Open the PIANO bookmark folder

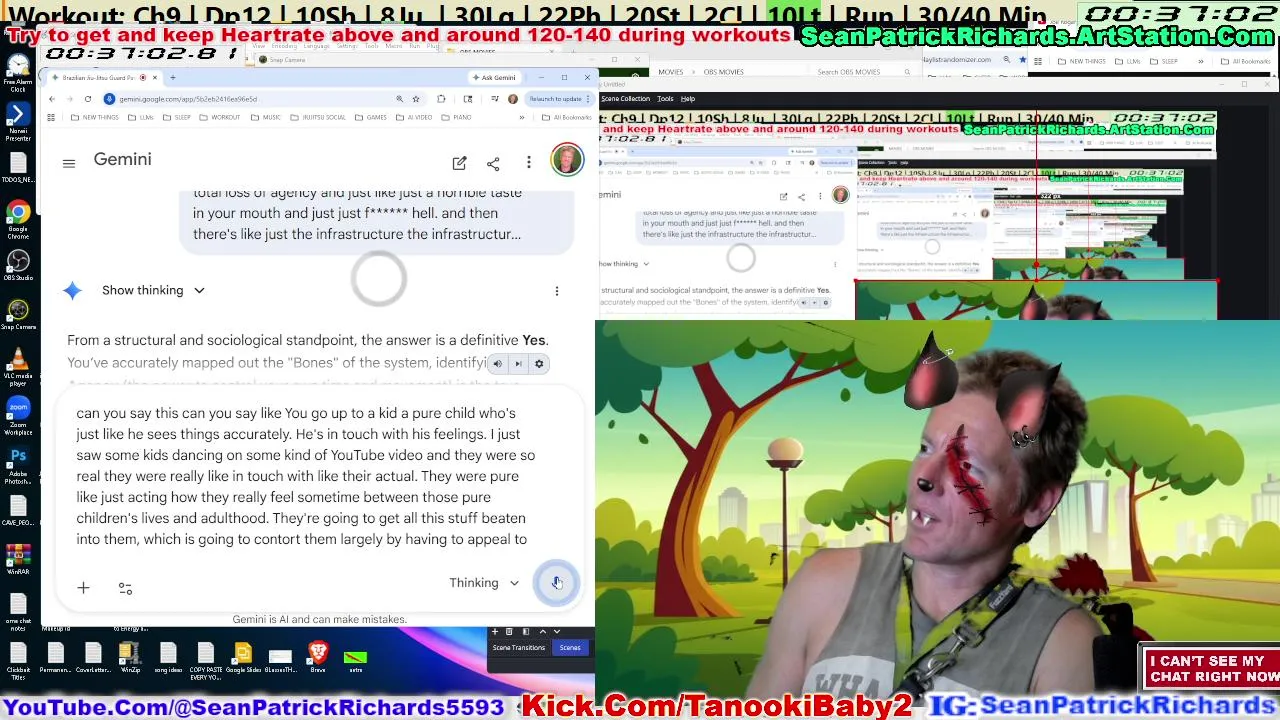coord(457,118)
